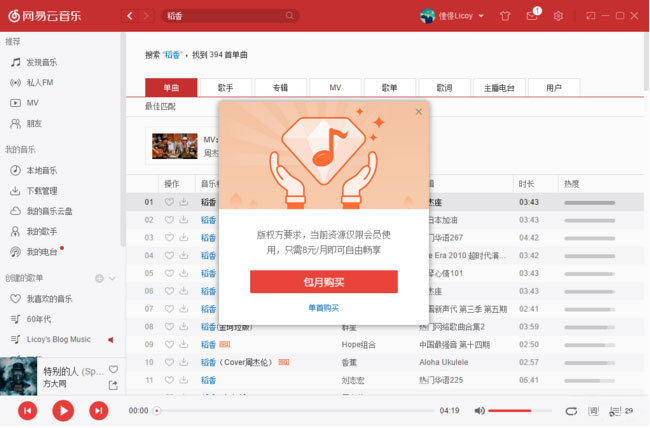650x428 pixels.
Task: Switch to the 主播电台 tab
Action: [x=499, y=88]
